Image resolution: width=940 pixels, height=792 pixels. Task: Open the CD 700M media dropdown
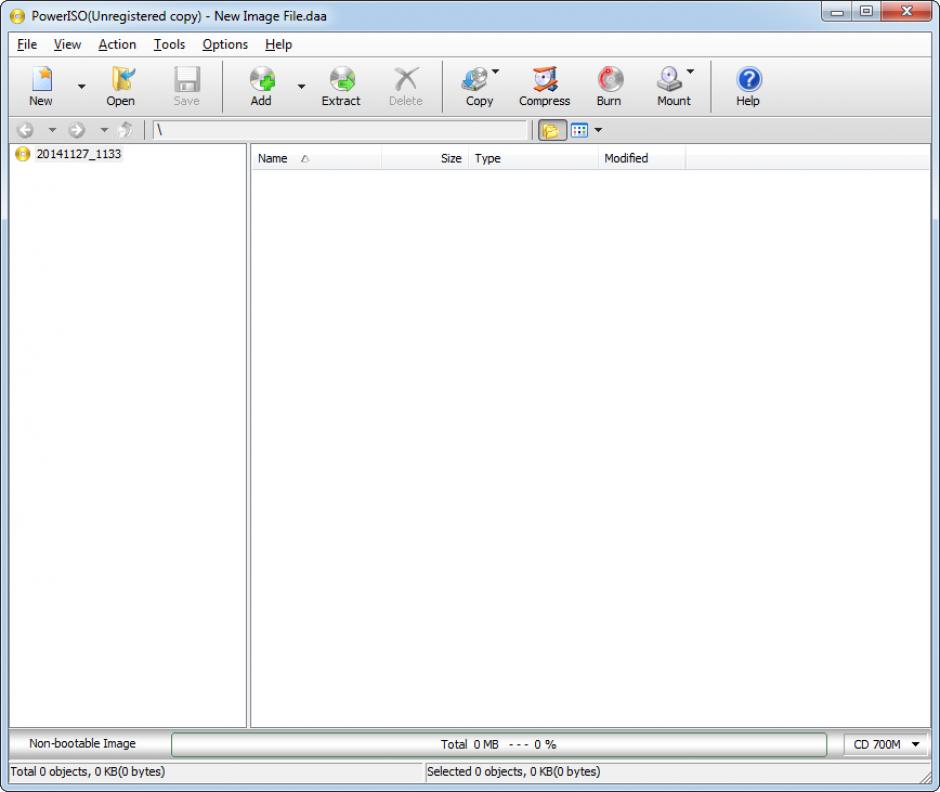(x=886, y=744)
